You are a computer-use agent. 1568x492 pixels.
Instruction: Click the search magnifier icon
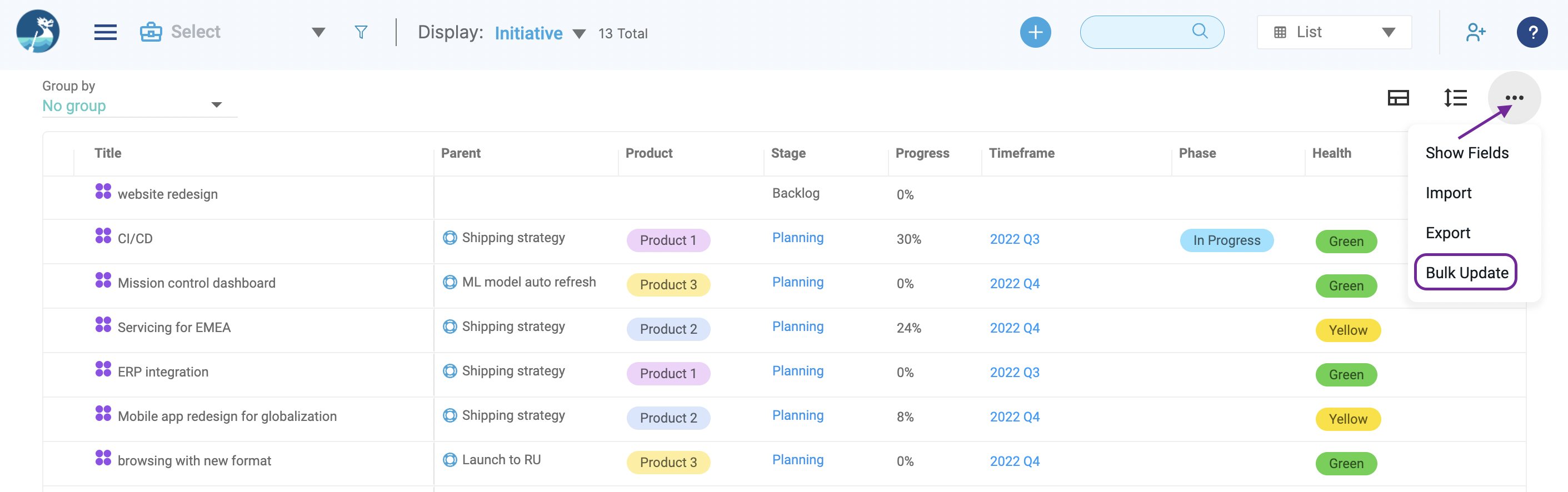coord(1199,31)
